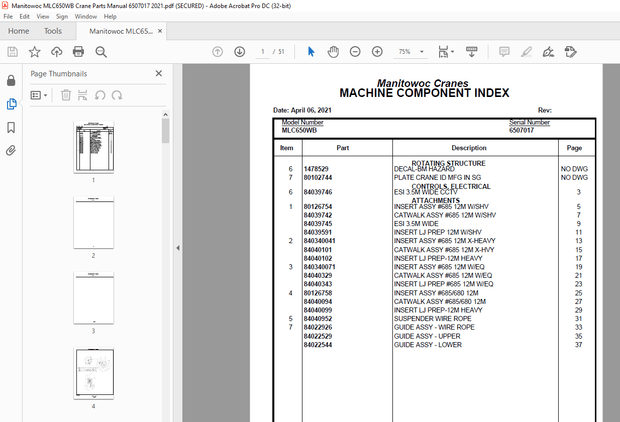Open the Fill and Sign tool
Screen dimensions: 620x422
click(x=548, y=52)
